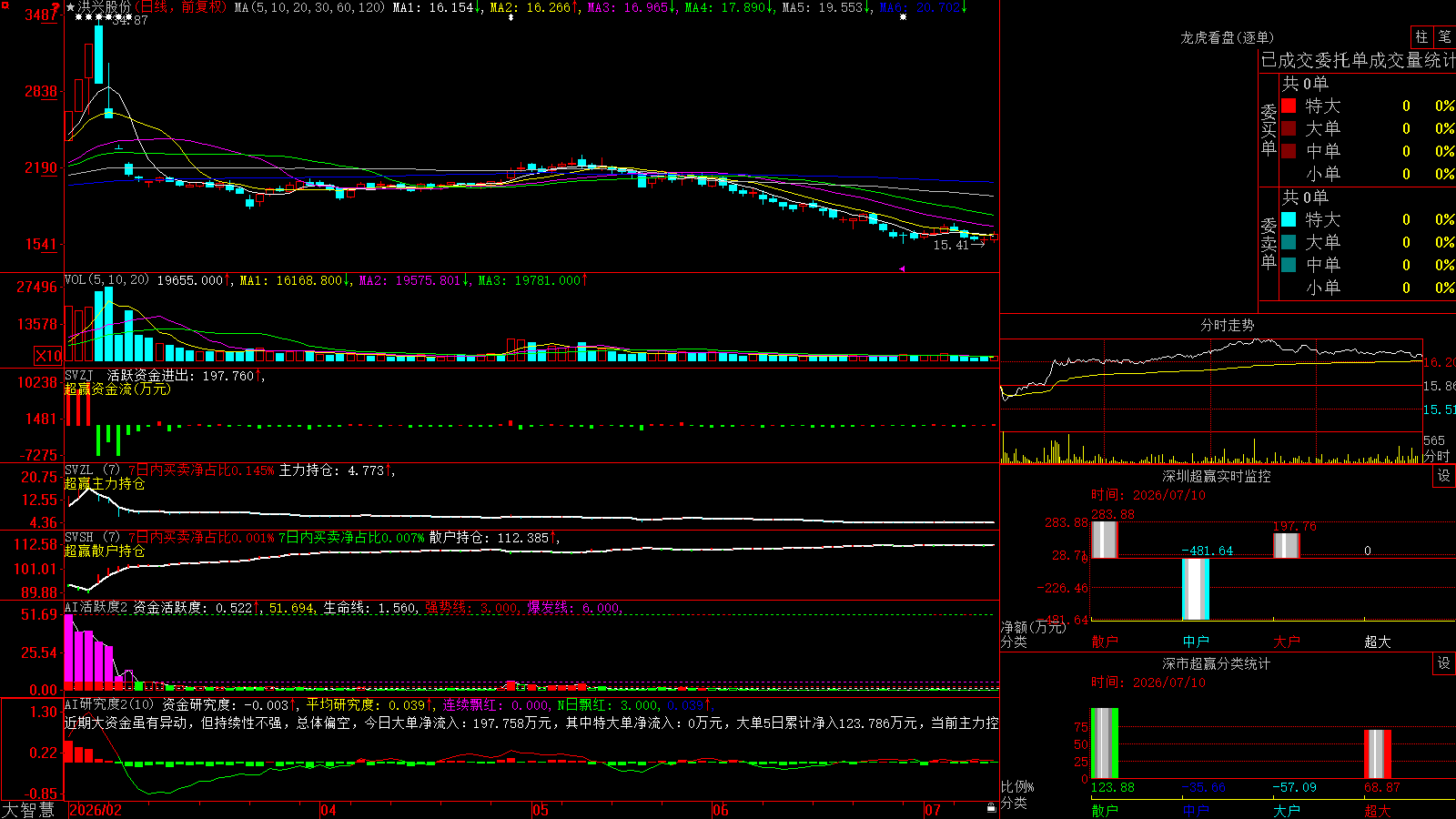
Task: Click the 洪兴股份 stock name title
Action: point(105,7)
